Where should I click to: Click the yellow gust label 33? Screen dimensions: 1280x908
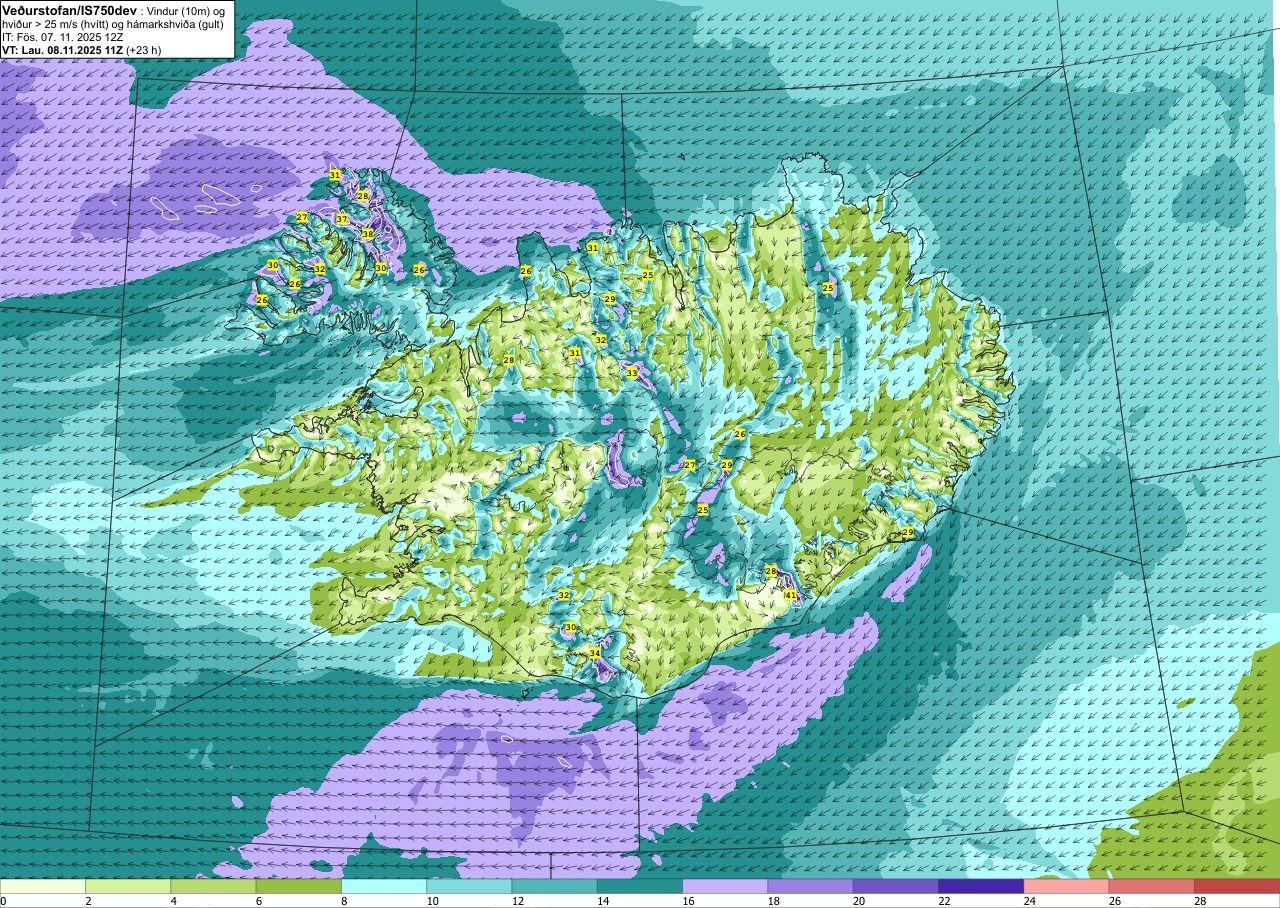point(632,373)
